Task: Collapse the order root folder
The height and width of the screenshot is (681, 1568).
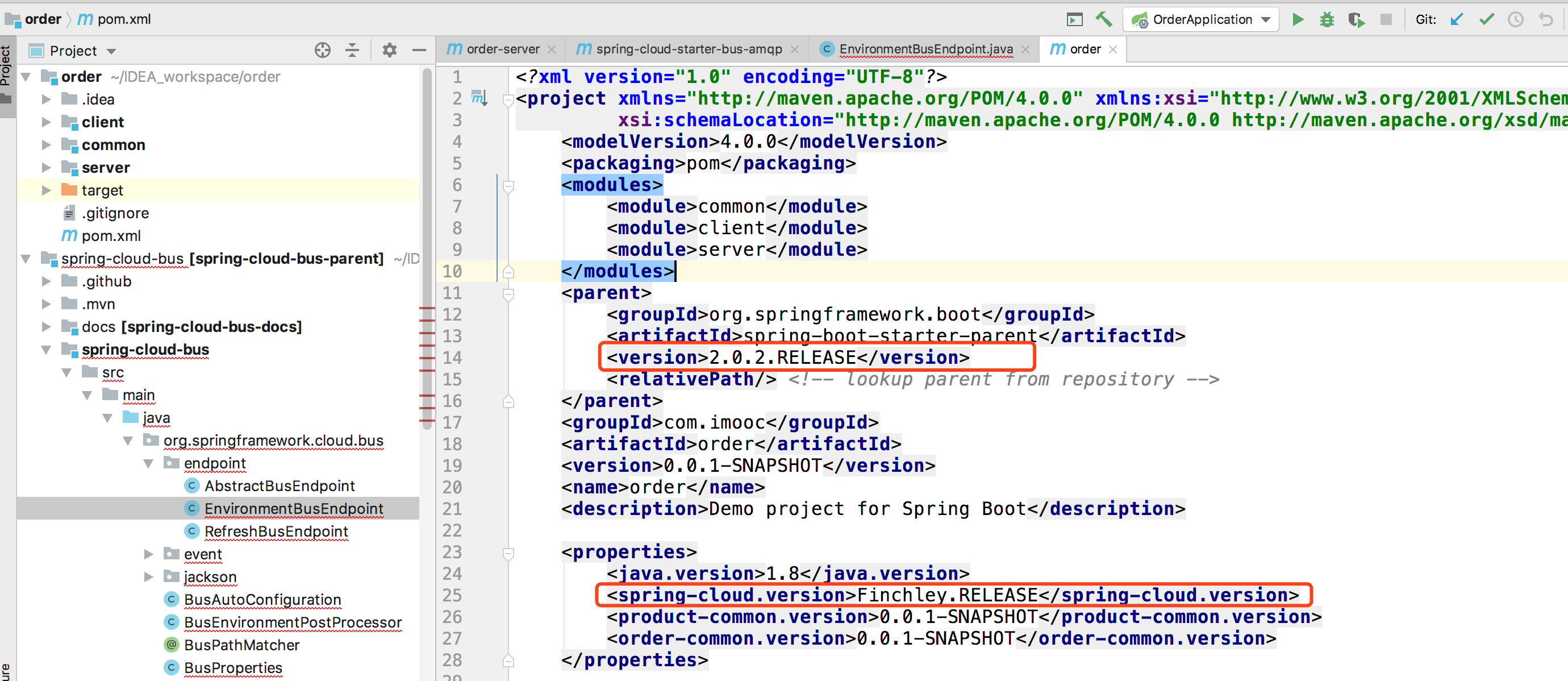Action: click(26, 77)
